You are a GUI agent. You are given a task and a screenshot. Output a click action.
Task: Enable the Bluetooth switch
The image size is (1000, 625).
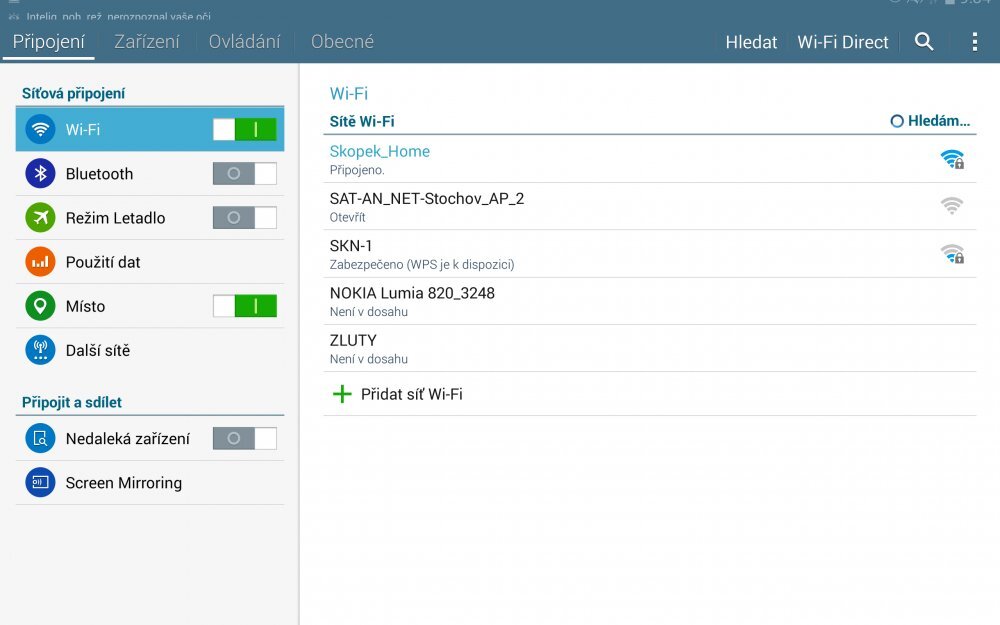coord(244,173)
